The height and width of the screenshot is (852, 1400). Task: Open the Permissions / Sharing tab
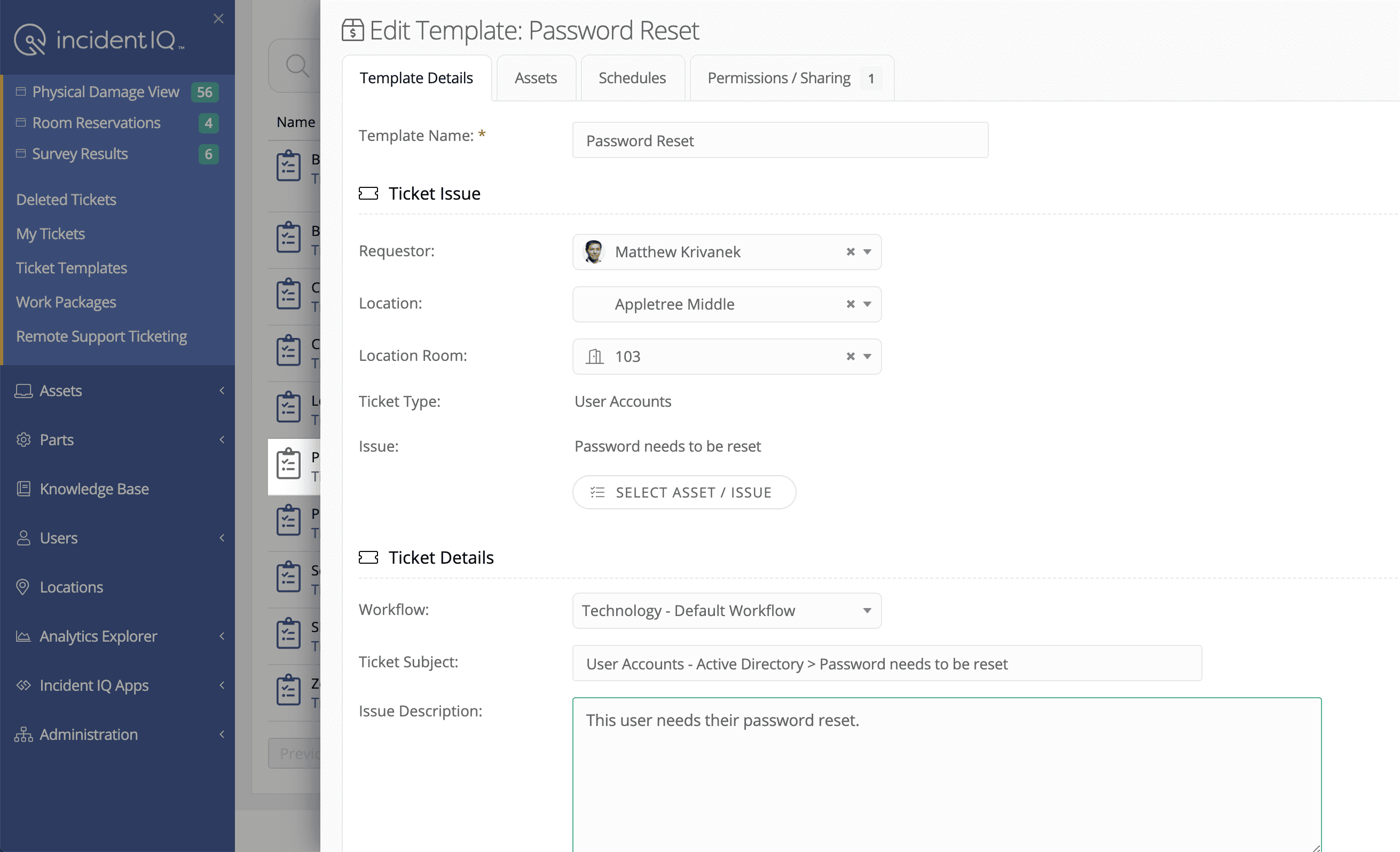coord(779,78)
